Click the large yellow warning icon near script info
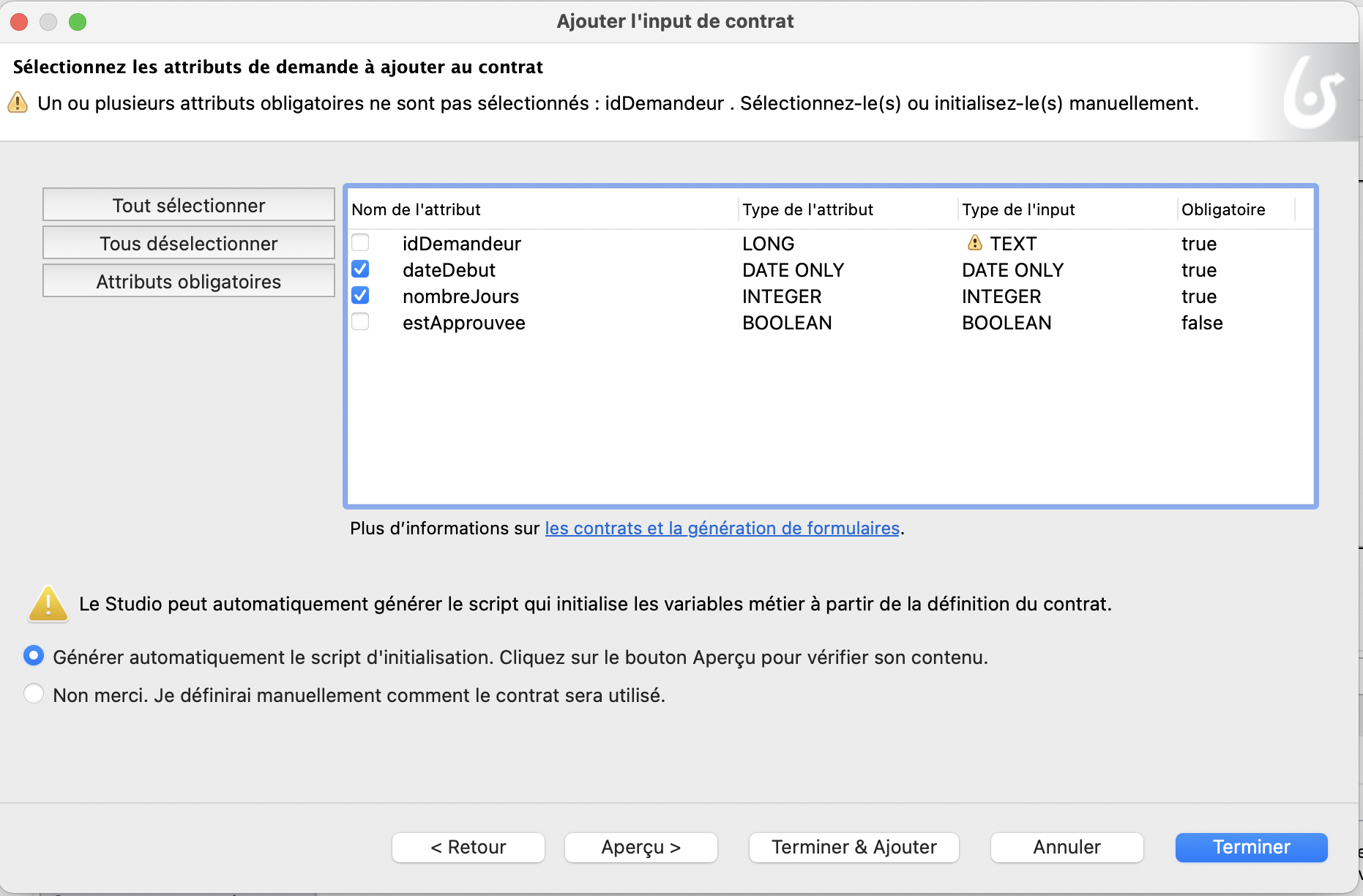Viewport: 1363px width, 896px height. (48, 604)
